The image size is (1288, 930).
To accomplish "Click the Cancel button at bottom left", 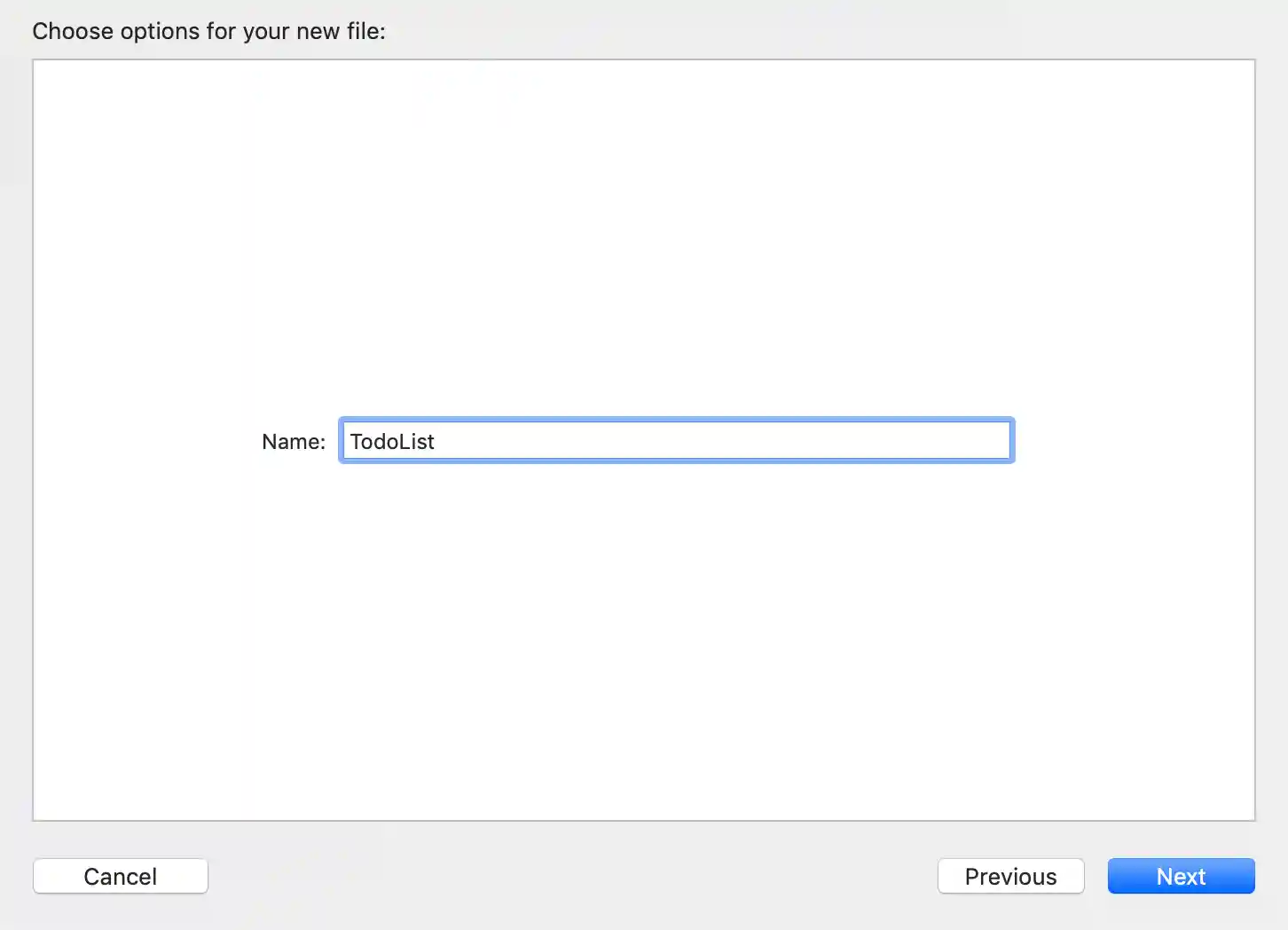I will tap(120, 876).
